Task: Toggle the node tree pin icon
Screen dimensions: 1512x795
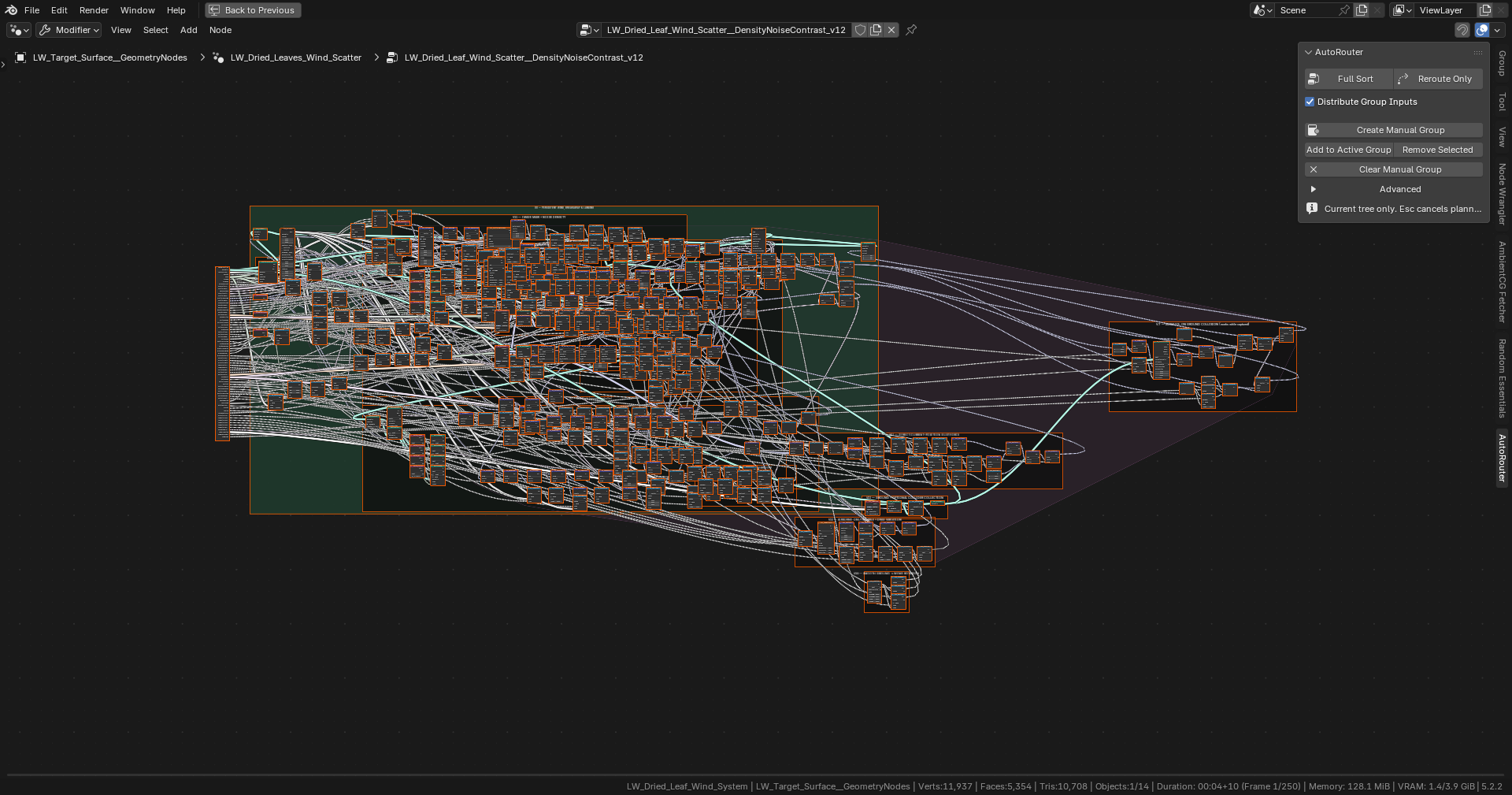Action: [x=911, y=30]
